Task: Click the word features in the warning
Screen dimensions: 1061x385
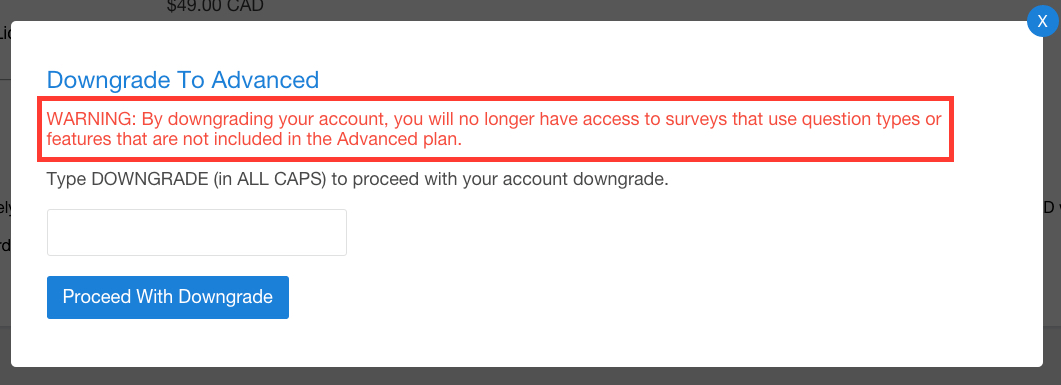Action: point(78,140)
